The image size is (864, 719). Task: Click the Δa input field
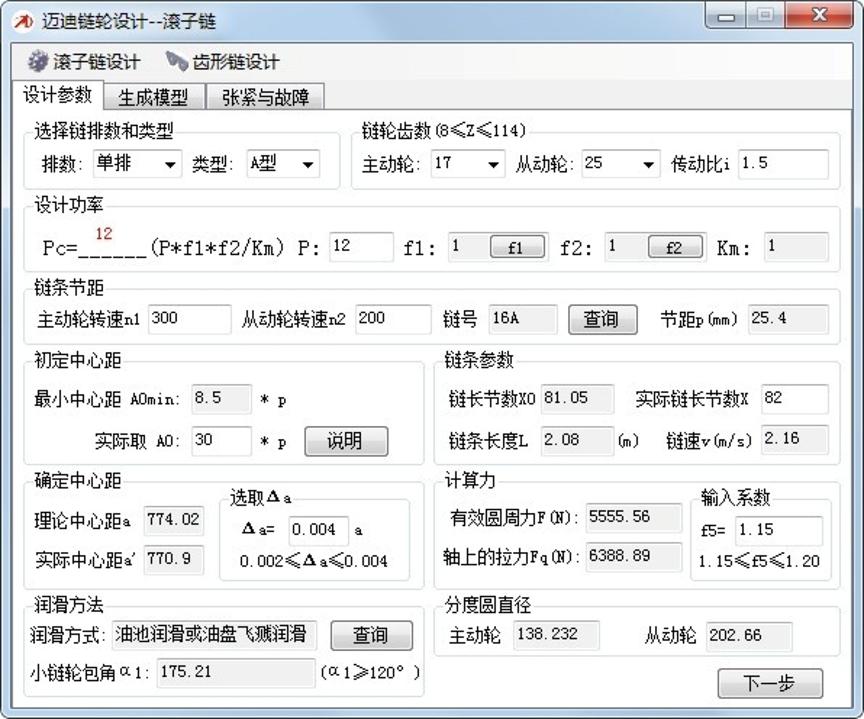tap(318, 531)
